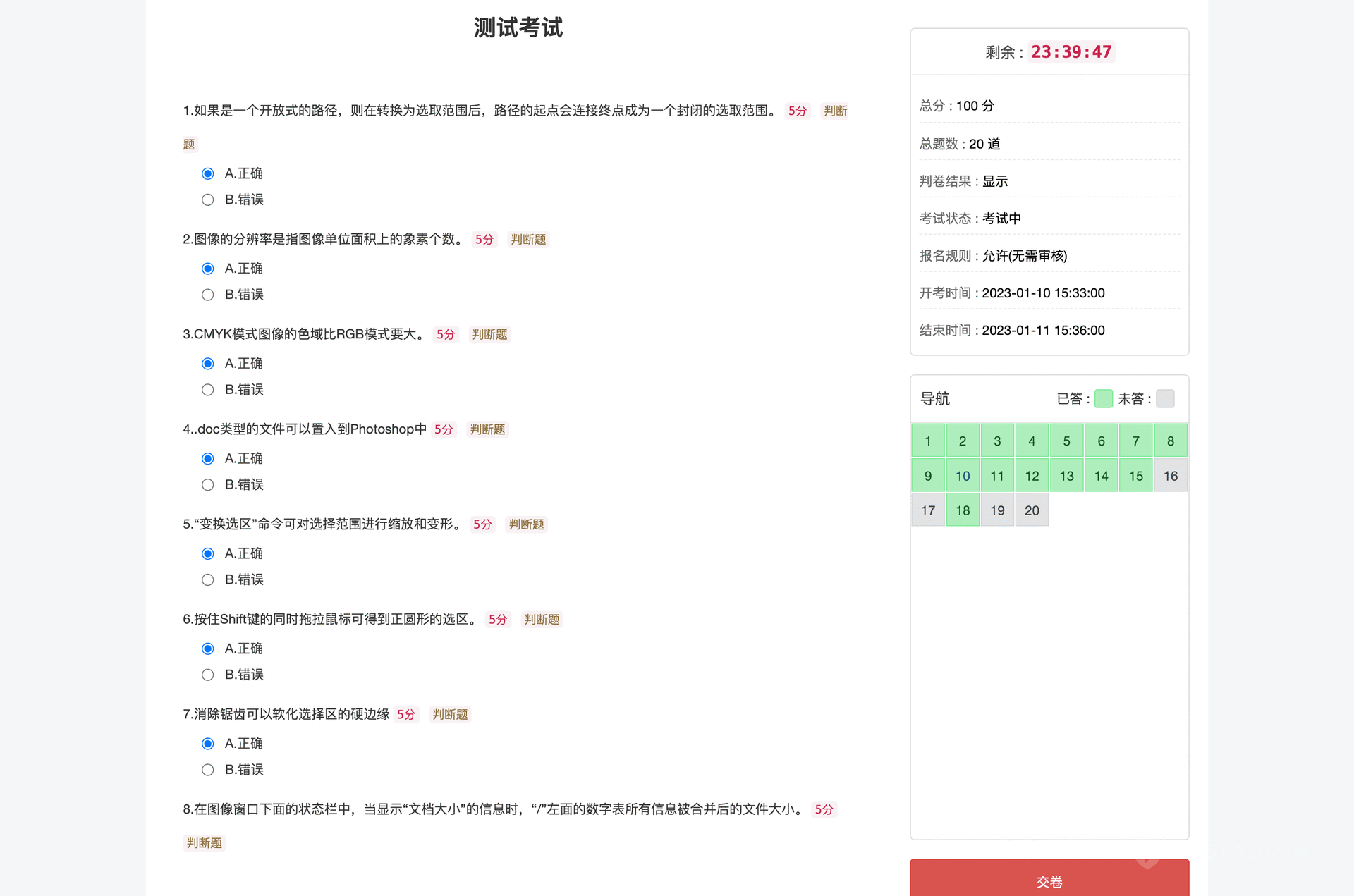Go to question 1 in navigation grid
Screen dimensions: 1354x896
tap(927, 441)
